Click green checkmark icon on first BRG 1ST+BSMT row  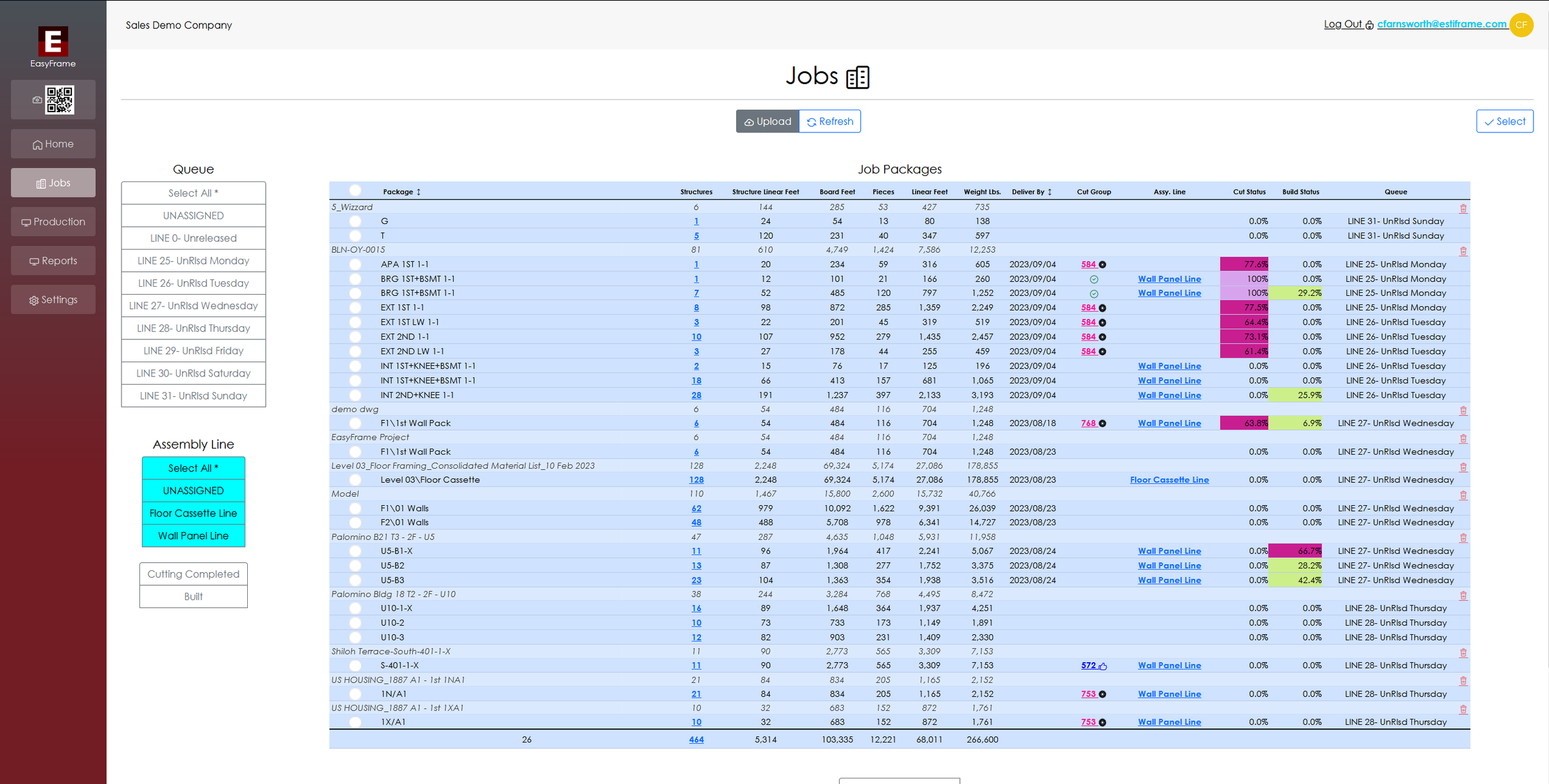tap(1094, 279)
